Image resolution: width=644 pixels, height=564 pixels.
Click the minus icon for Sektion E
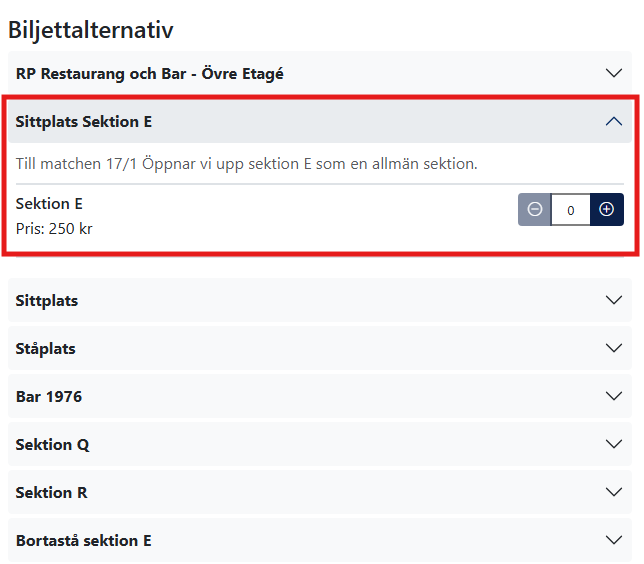[535, 210]
